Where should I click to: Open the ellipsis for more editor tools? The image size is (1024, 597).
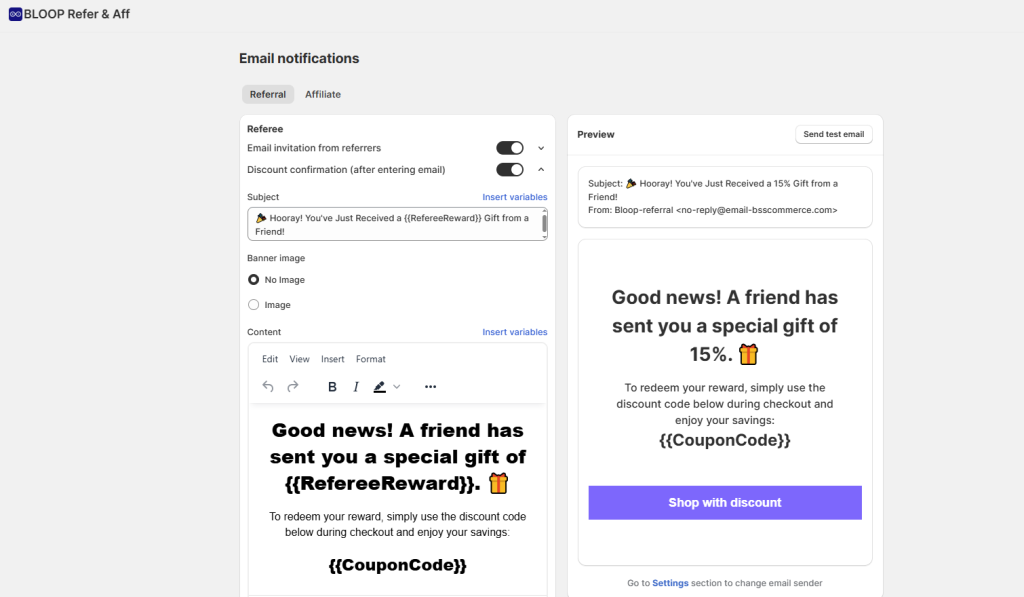tap(430, 387)
